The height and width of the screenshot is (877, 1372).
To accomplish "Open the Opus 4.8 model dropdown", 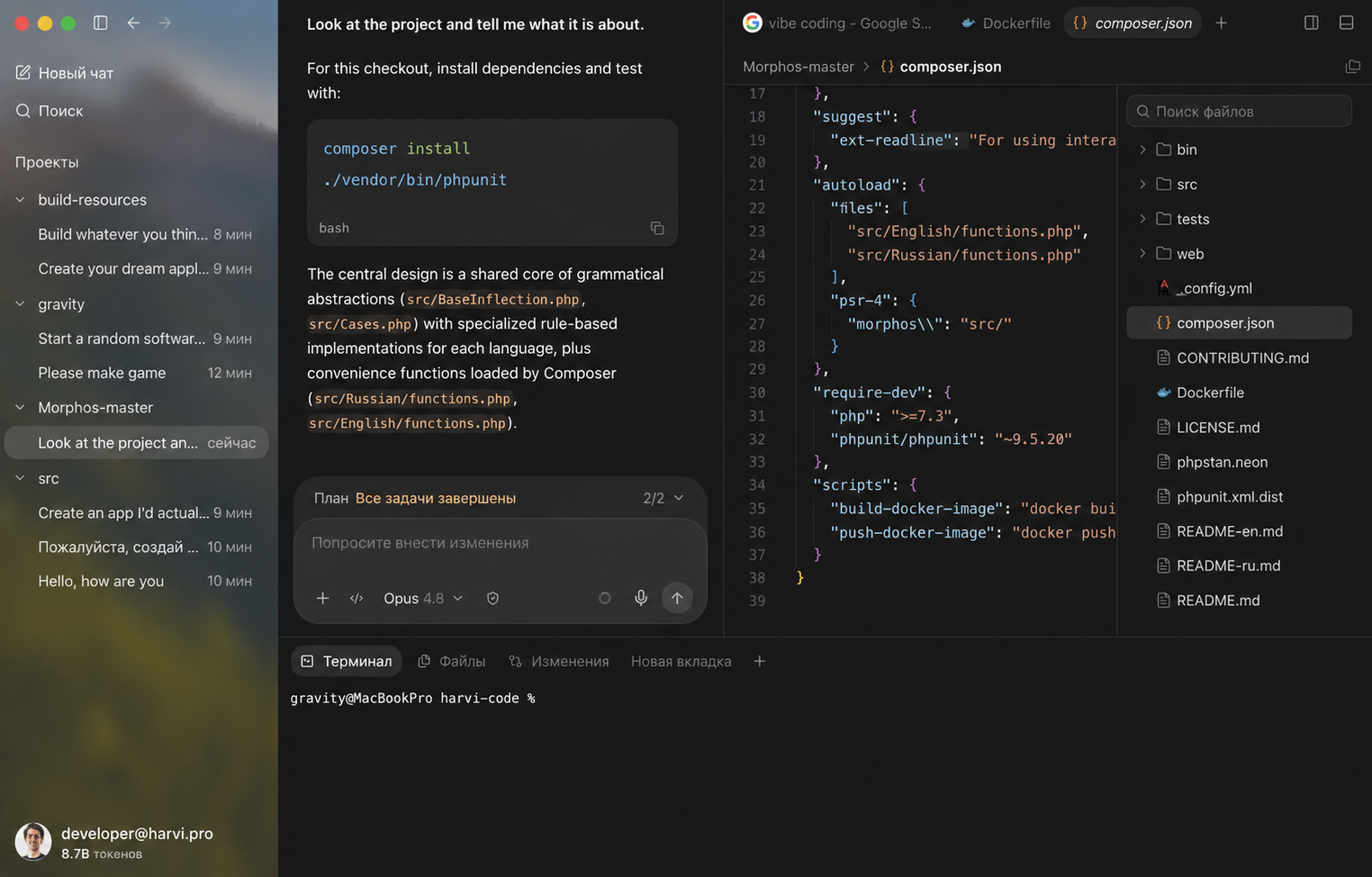I will [x=423, y=598].
